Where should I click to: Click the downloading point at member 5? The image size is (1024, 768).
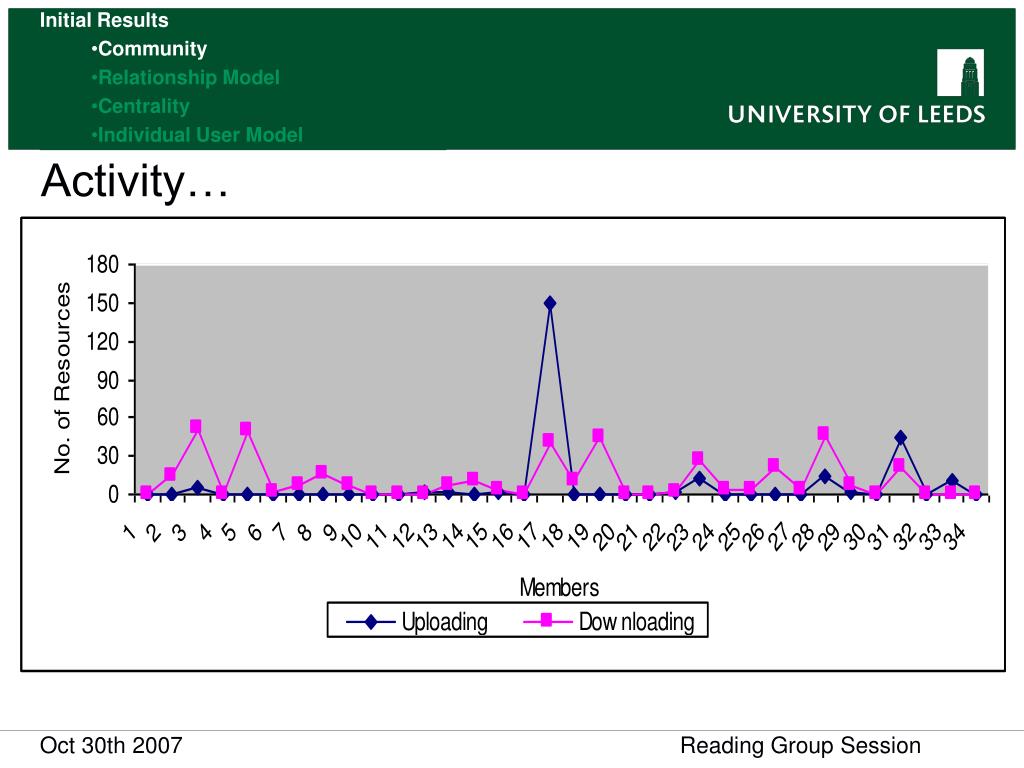click(246, 429)
